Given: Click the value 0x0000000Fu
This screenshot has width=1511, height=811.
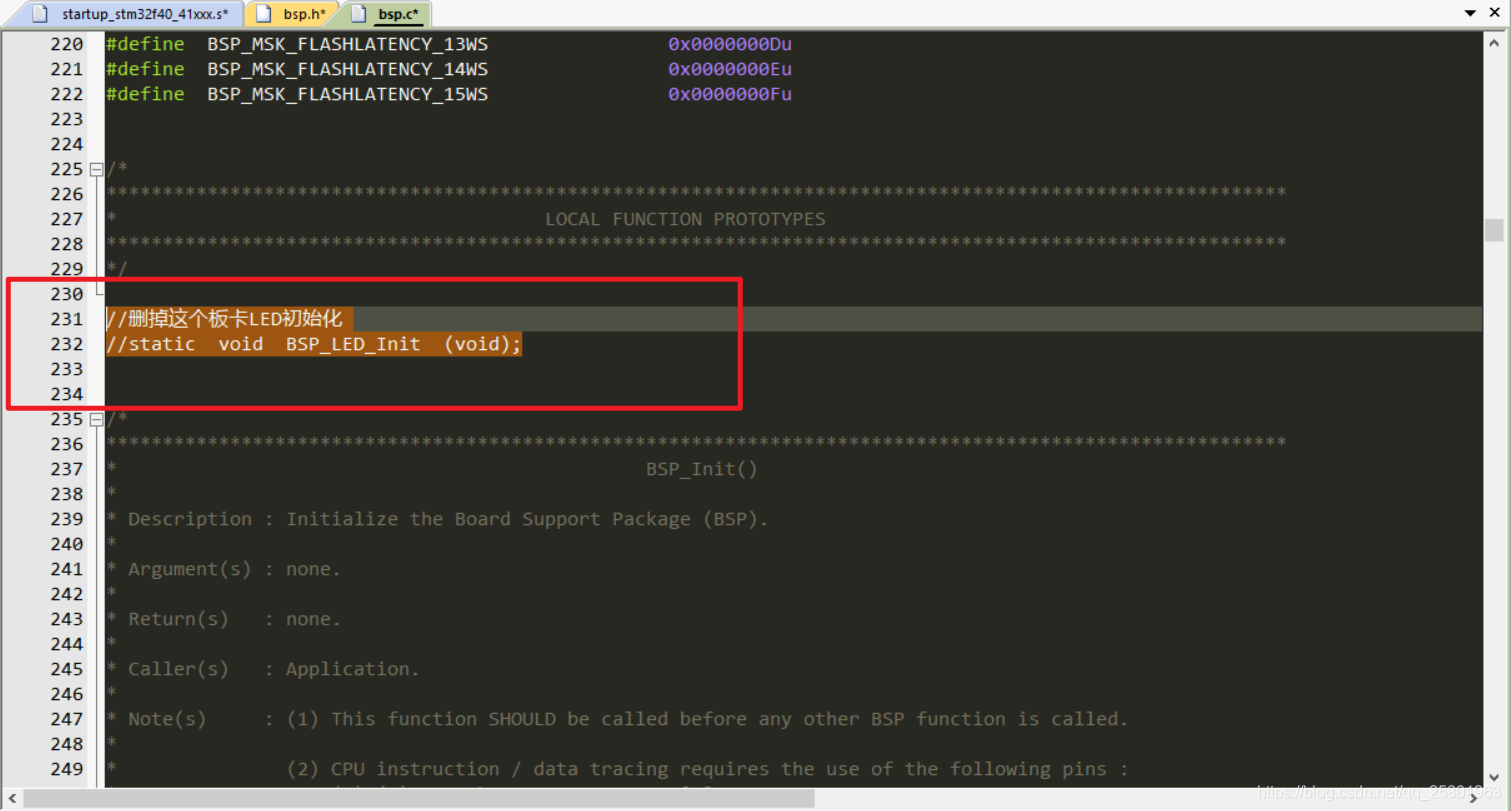Looking at the screenshot, I should pyautogui.click(x=730, y=94).
